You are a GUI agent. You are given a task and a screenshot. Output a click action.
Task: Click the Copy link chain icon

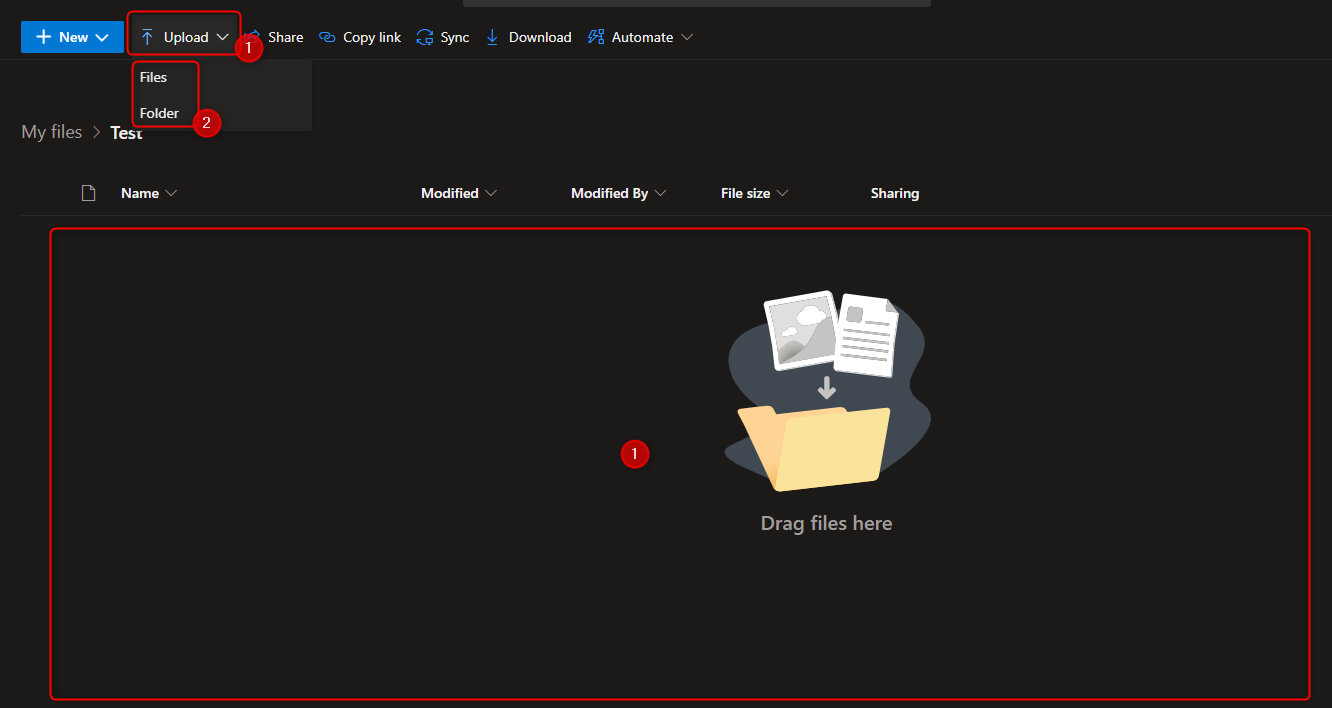[x=327, y=37]
